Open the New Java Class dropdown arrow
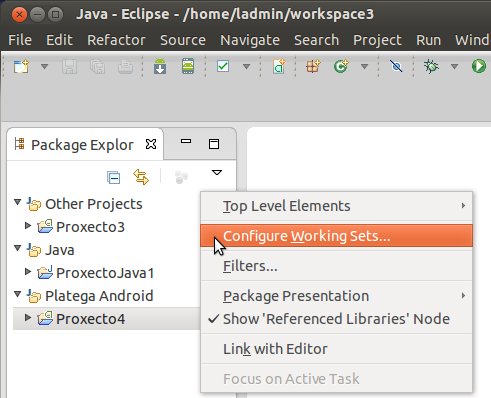The width and height of the screenshot is (491, 398). point(365,66)
